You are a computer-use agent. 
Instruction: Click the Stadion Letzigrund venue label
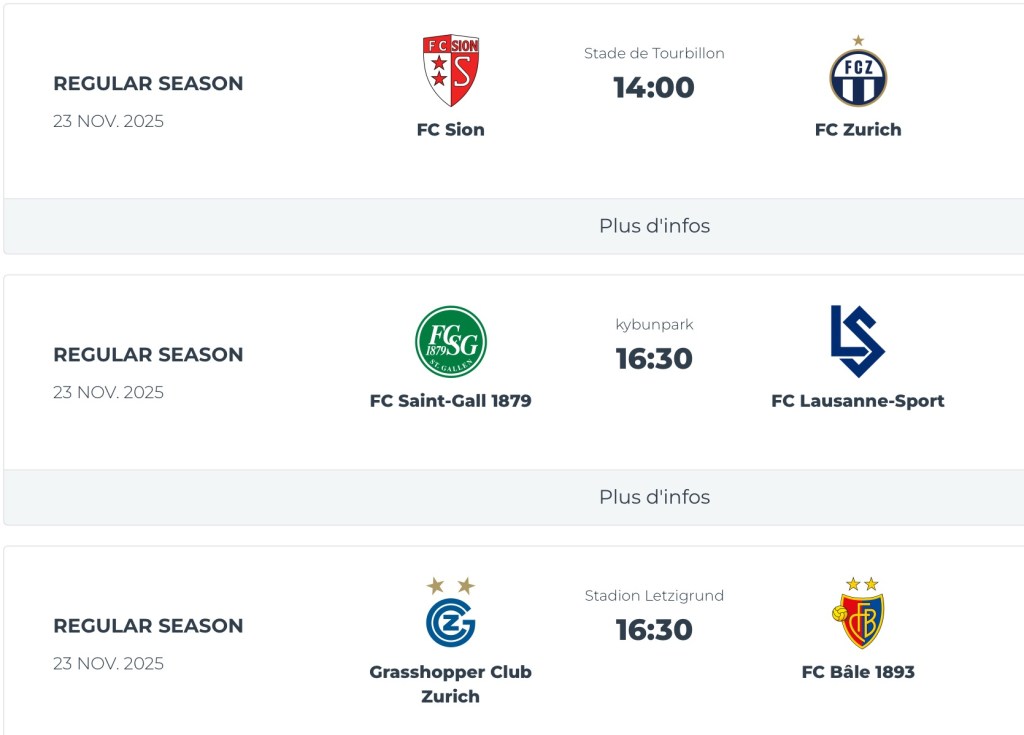click(x=654, y=596)
